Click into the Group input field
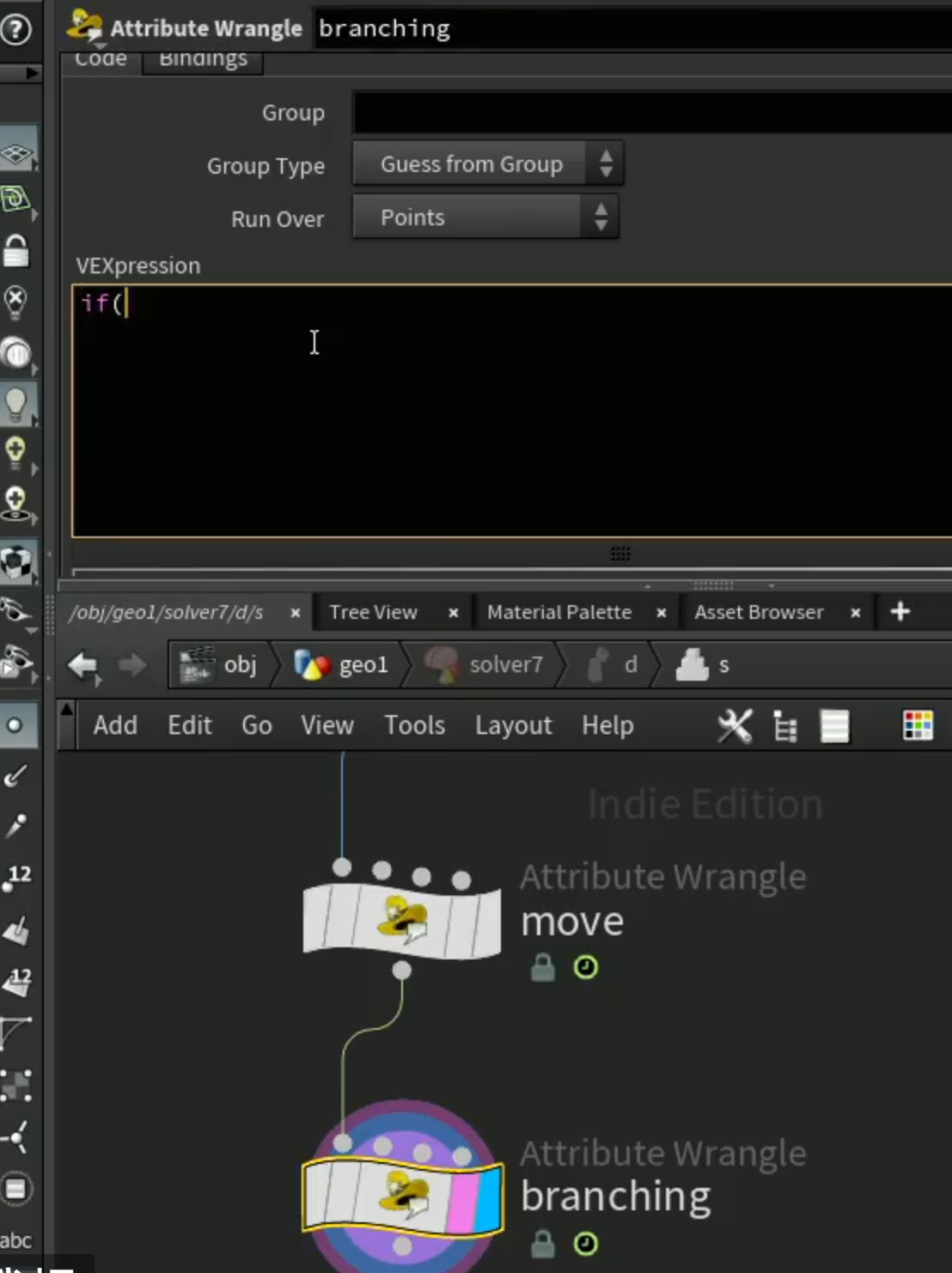 click(653, 113)
